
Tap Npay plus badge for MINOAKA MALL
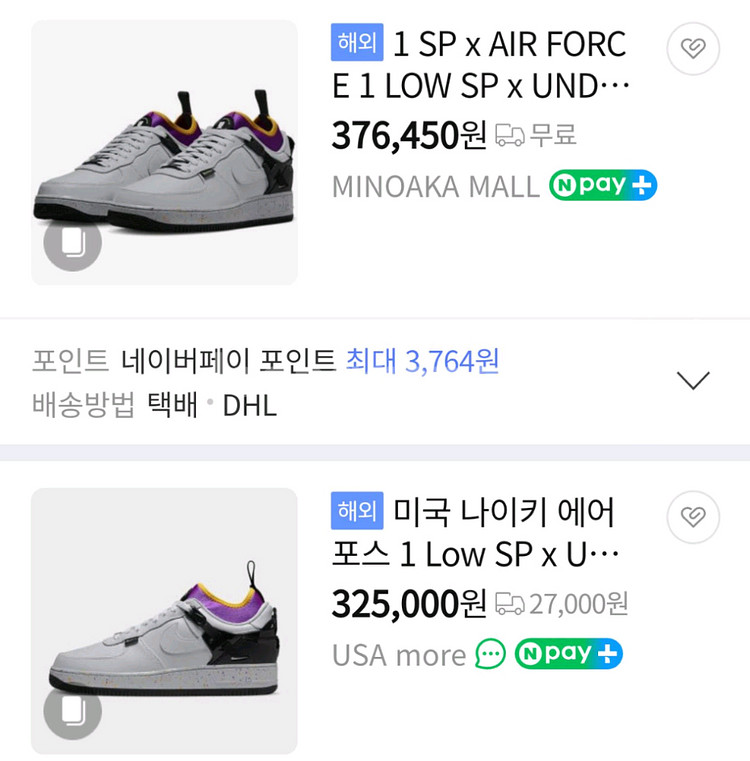(602, 185)
